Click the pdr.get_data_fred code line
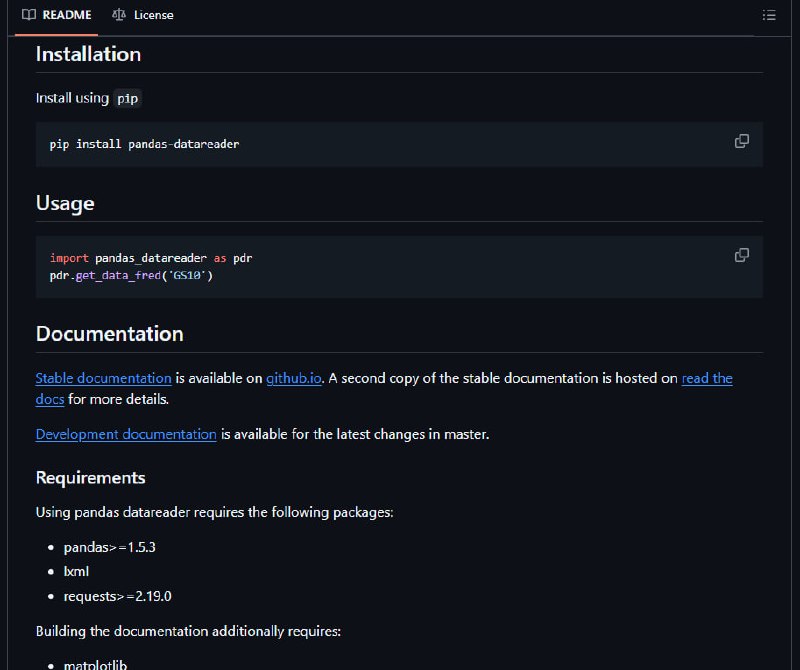Image resolution: width=800 pixels, height=670 pixels. pyautogui.click(x=131, y=276)
